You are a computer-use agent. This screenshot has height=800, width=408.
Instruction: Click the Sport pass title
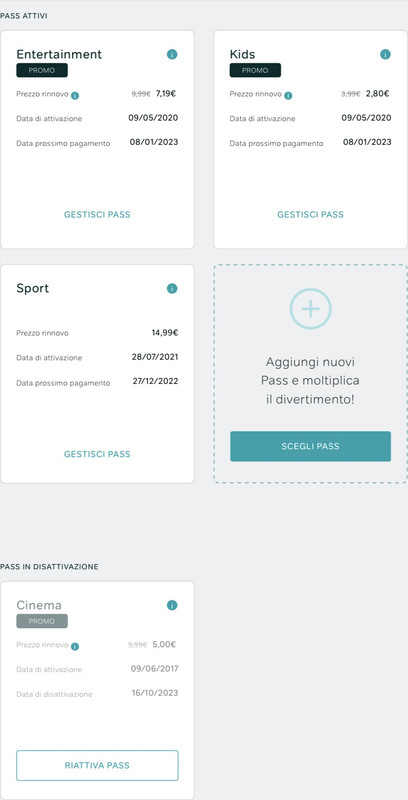click(x=33, y=289)
